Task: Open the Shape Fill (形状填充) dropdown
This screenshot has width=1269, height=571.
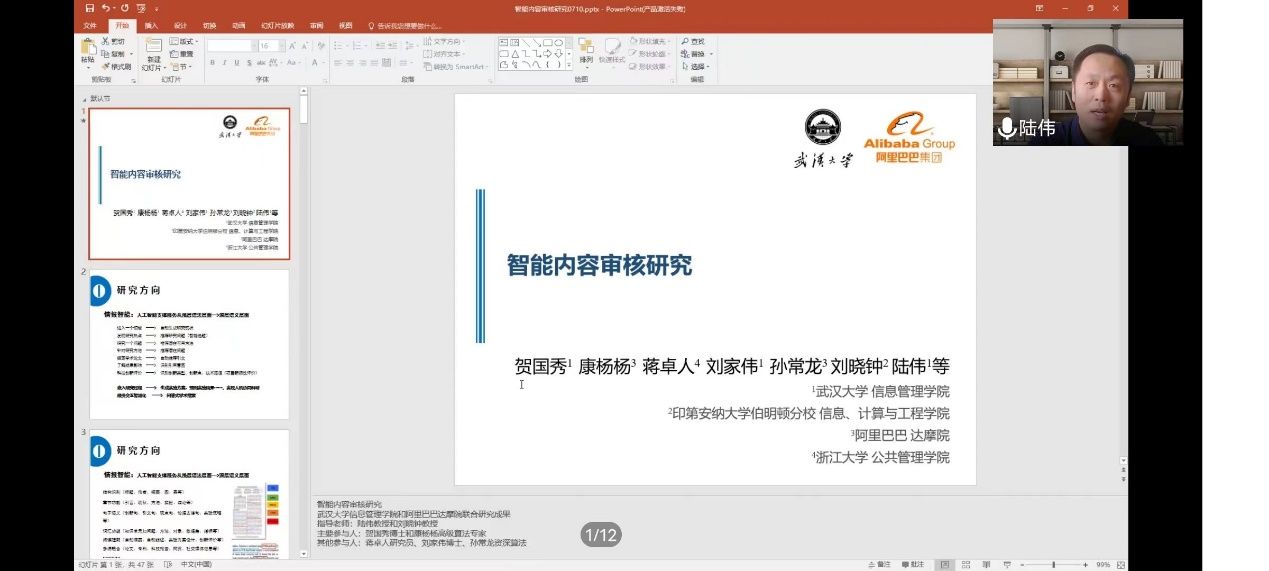Action: pos(650,42)
